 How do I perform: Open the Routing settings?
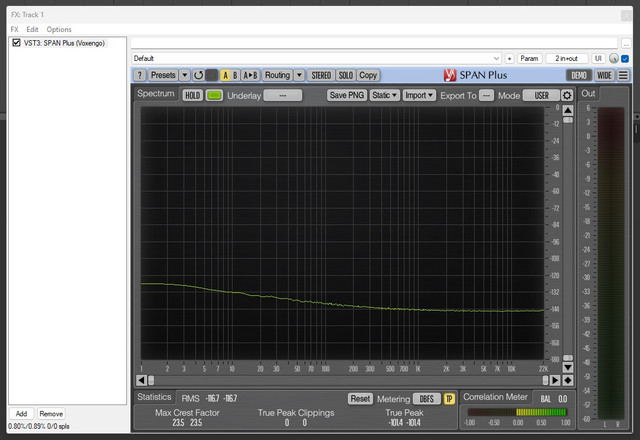coord(278,75)
